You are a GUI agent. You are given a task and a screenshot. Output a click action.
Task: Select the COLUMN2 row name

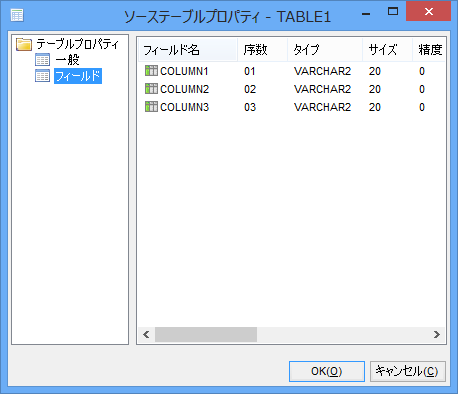pyautogui.click(x=184, y=89)
